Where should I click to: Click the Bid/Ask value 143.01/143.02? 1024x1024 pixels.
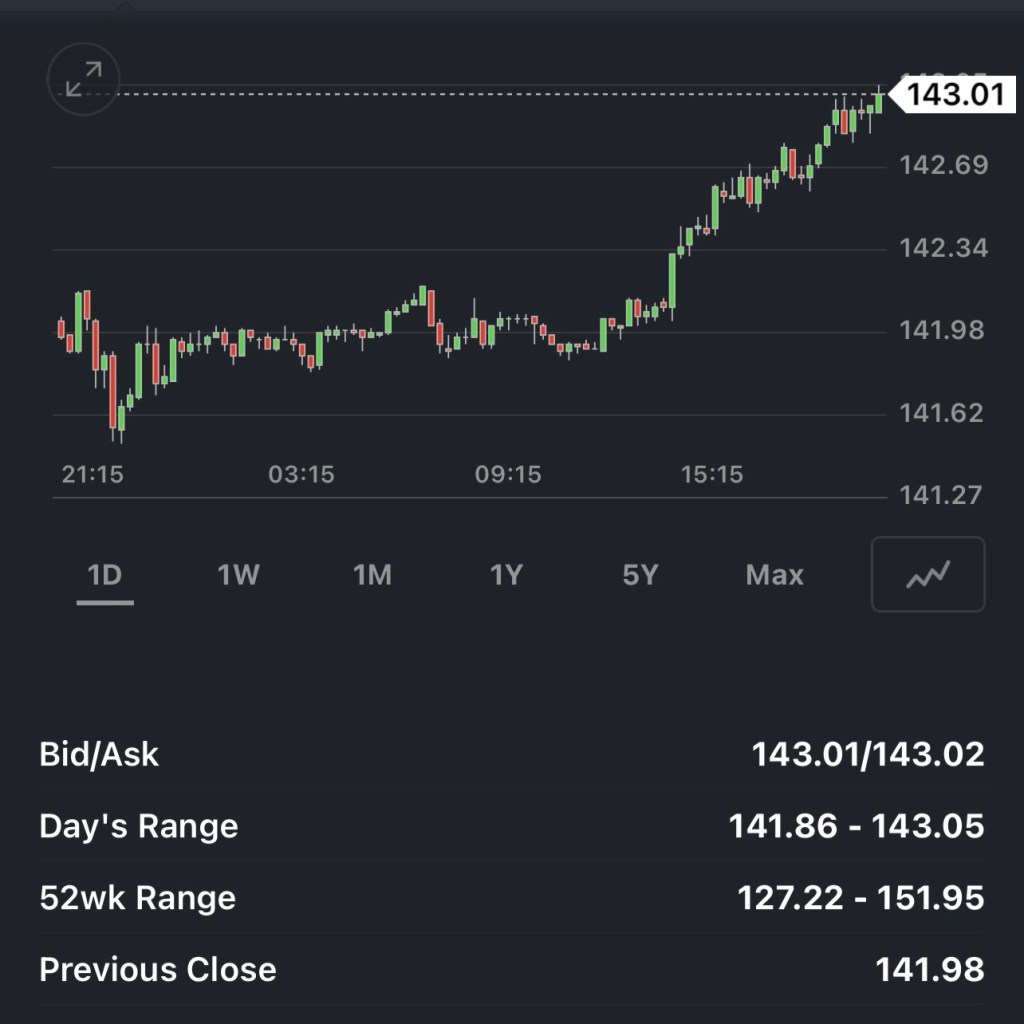867,754
